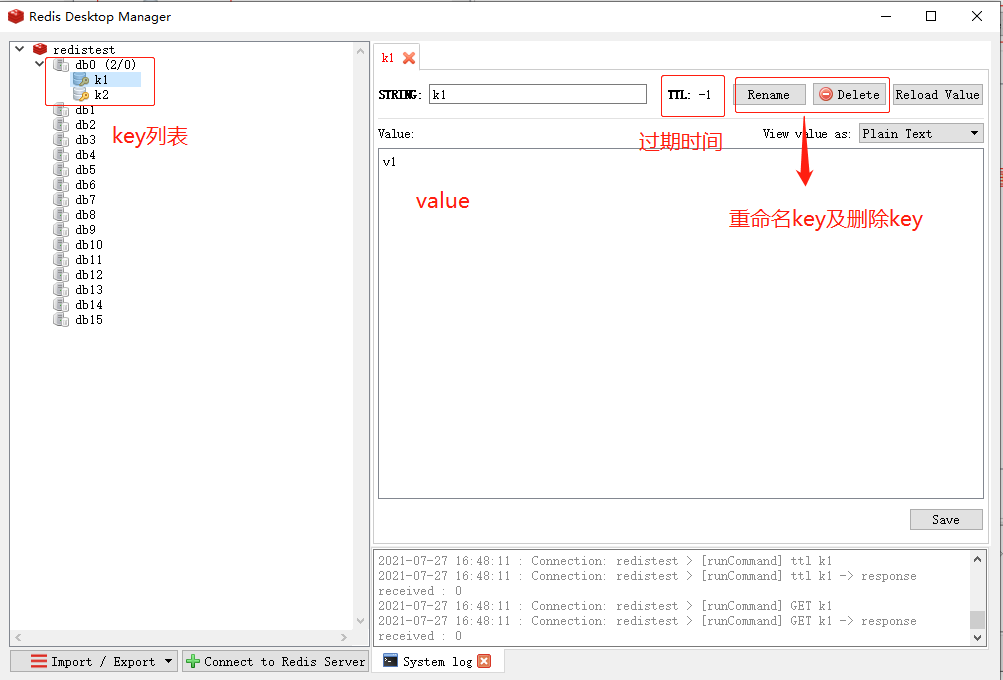Click the db5 database icon
1003x680 pixels.
tap(61, 170)
